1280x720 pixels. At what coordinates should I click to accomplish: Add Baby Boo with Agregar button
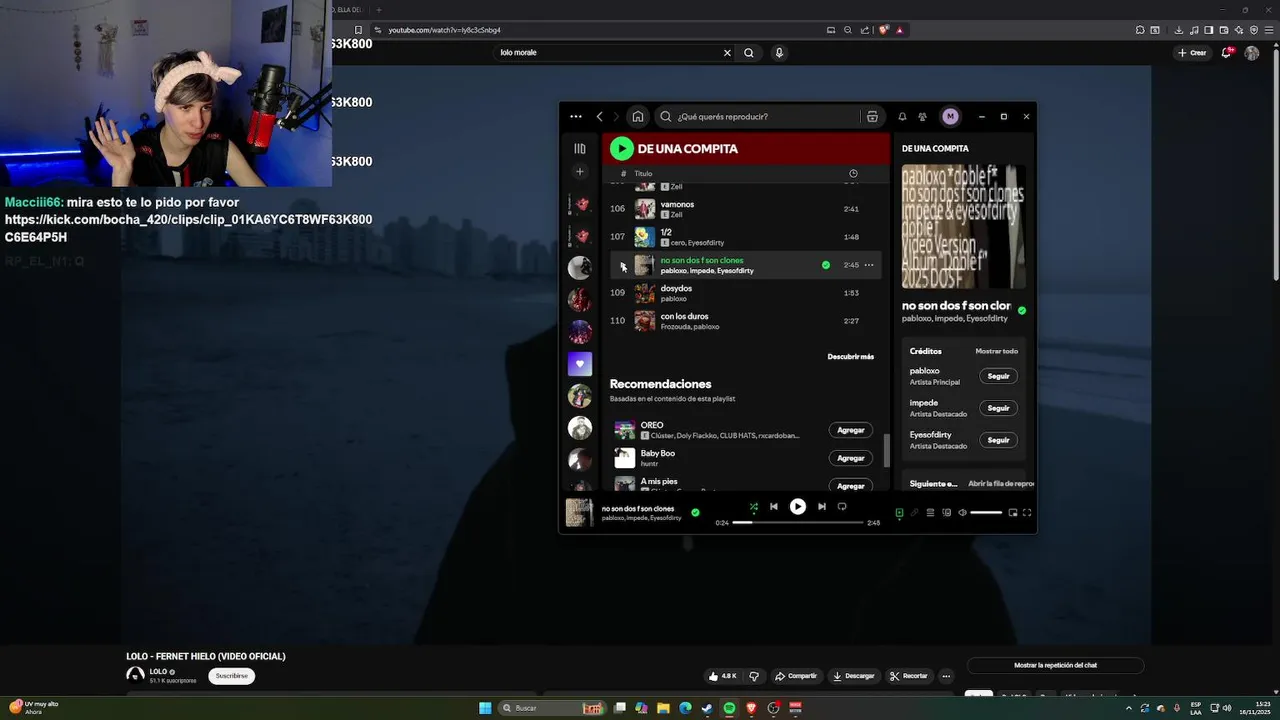point(850,458)
